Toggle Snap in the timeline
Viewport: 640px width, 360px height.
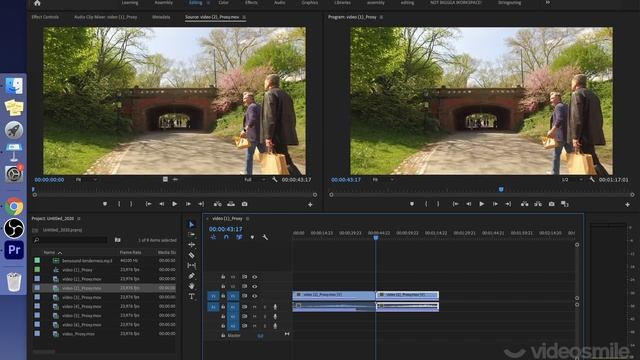(226, 237)
